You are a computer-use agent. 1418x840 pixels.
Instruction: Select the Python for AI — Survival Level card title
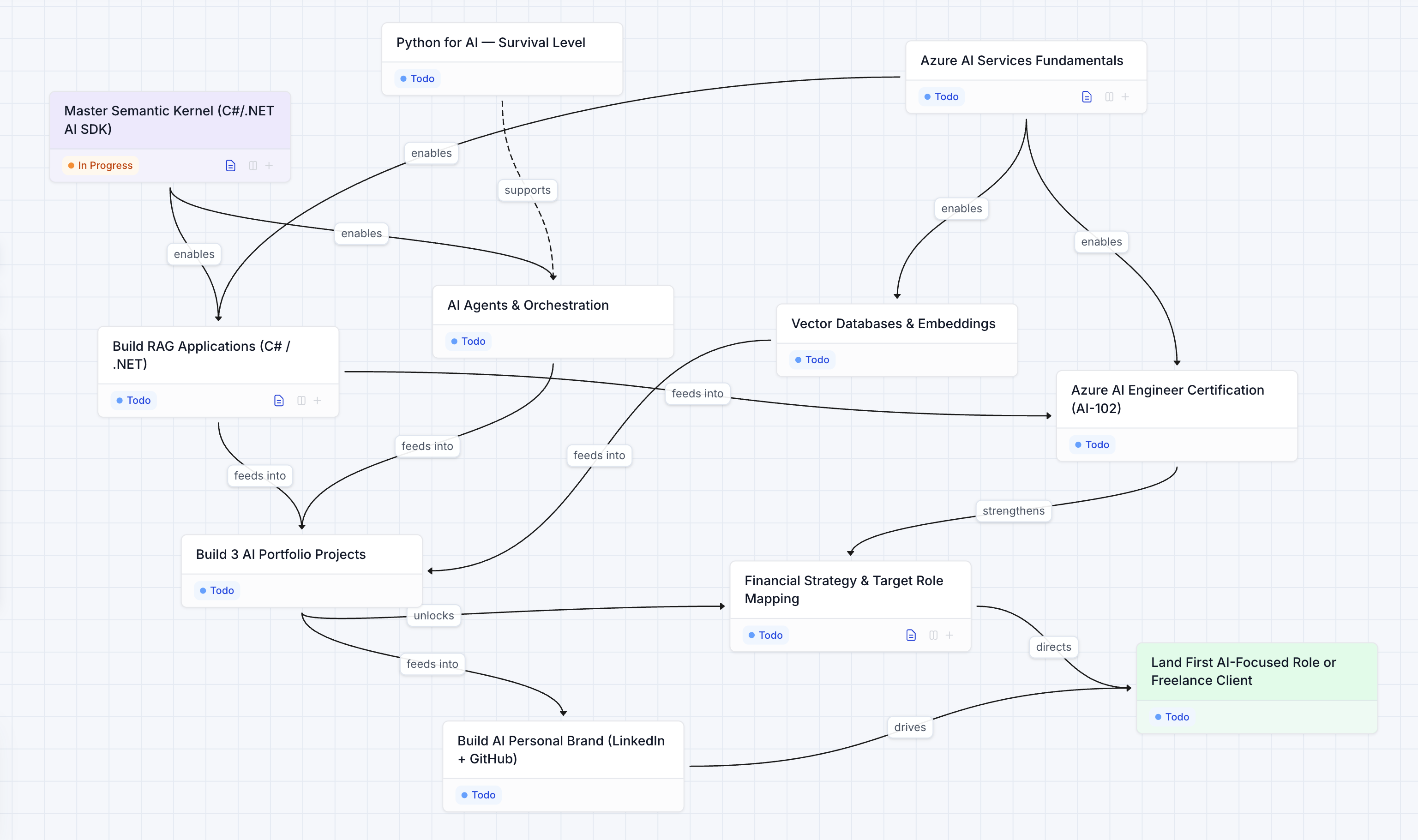[x=491, y=42]
